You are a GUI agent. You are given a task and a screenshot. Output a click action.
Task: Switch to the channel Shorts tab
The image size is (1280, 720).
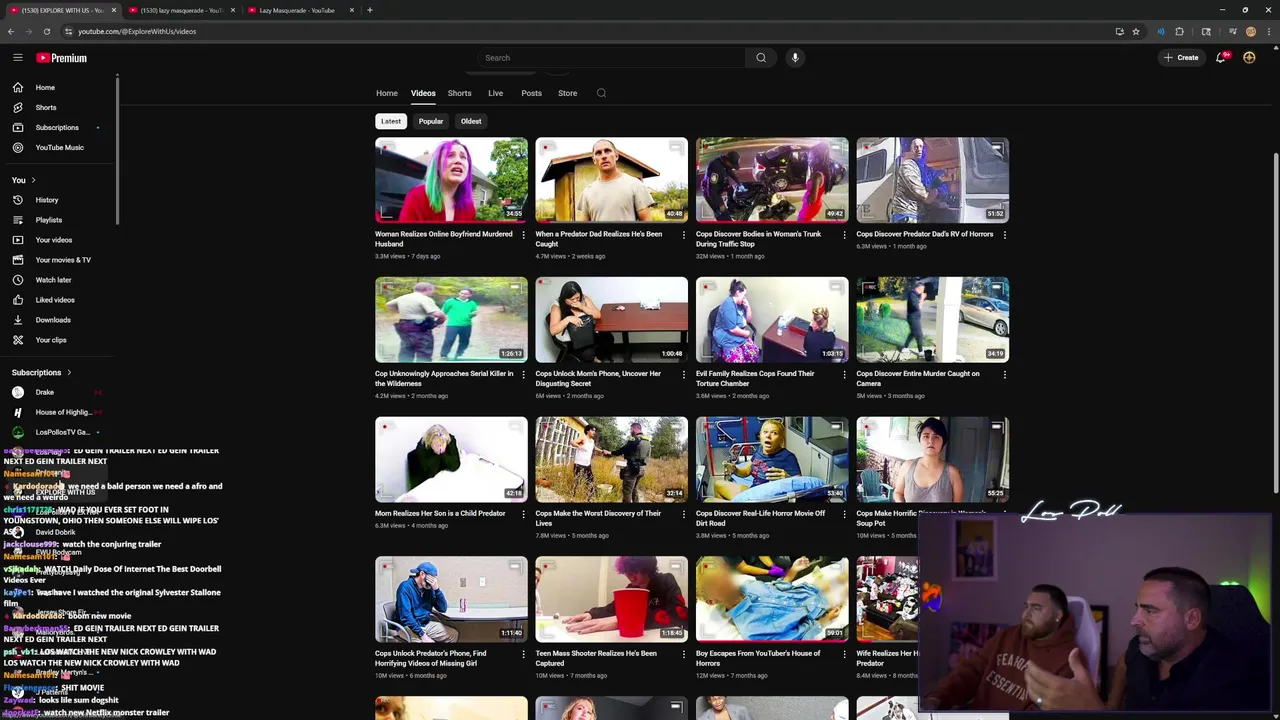460,93
